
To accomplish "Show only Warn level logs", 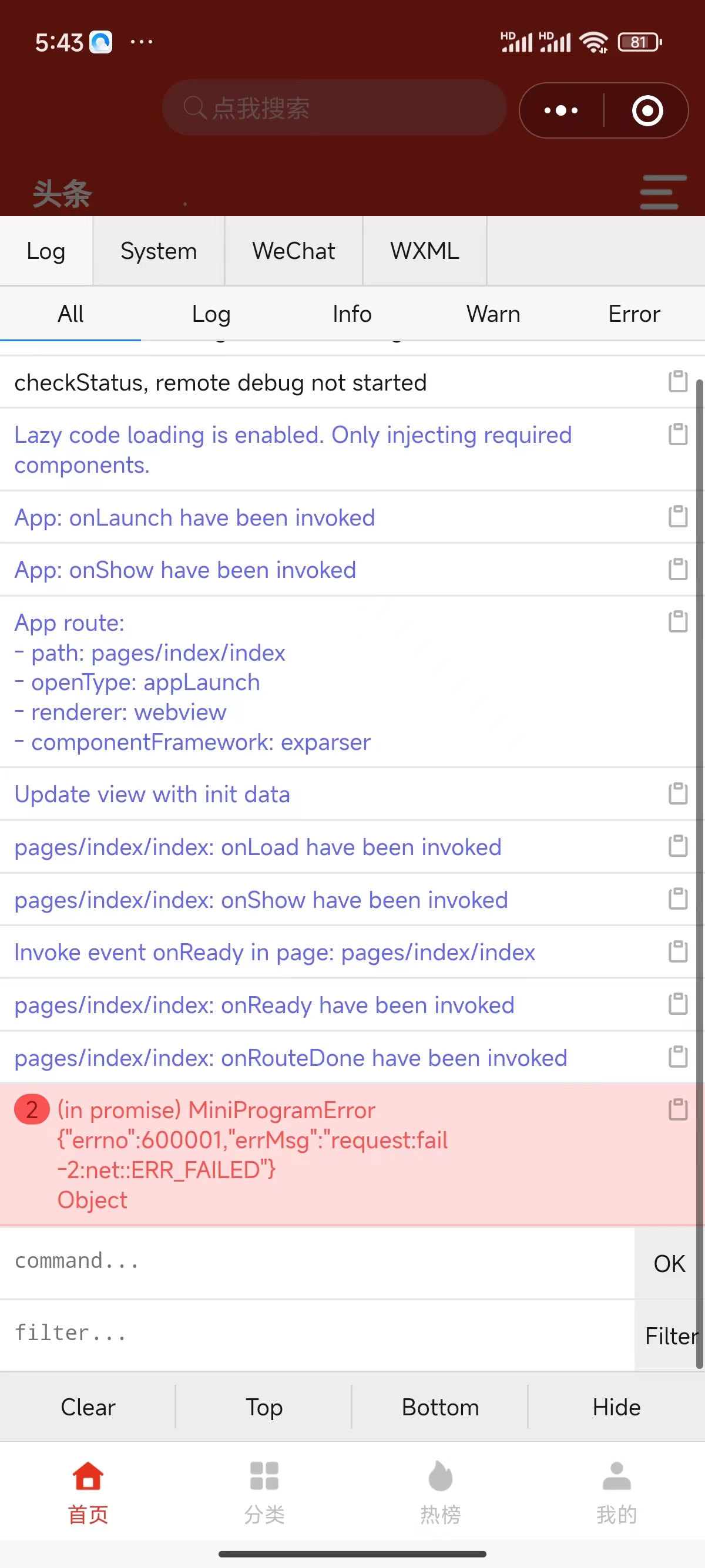I will [x=493, y=314].
